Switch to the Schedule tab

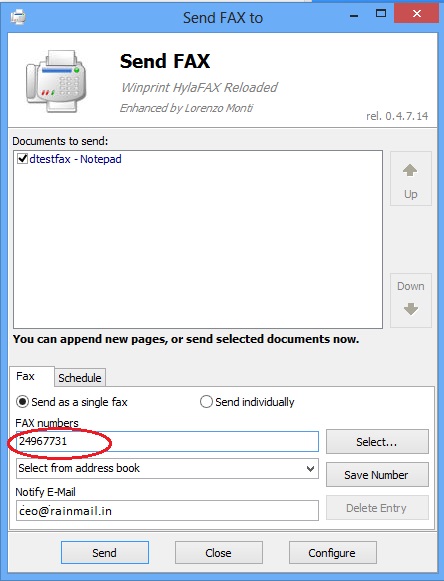pyautogui.click(x=80, y=378)
